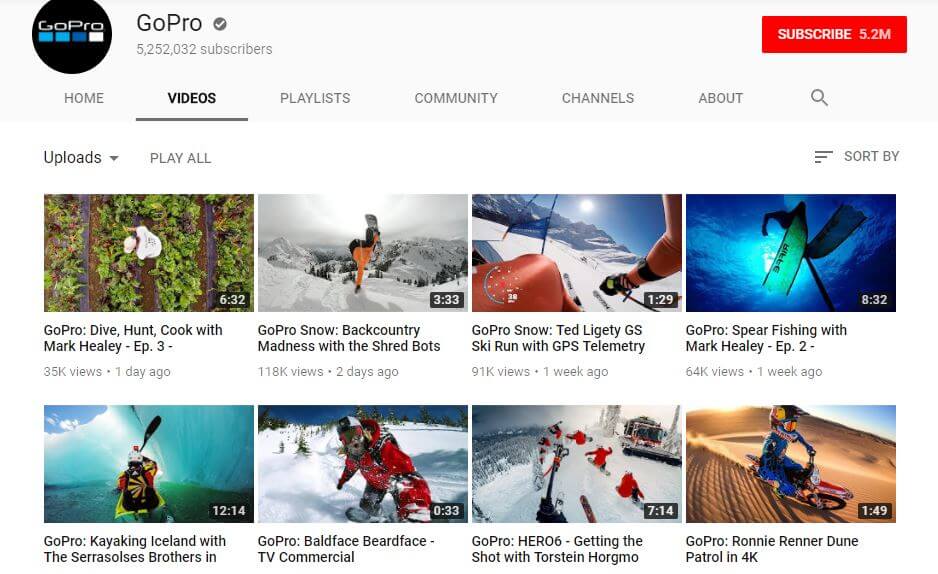This screenshot has height=574, width=938.
Task: Select the Videos tab
Action: point(191,98)
